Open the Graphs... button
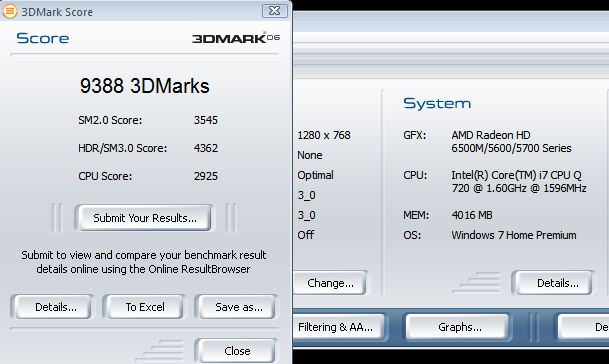The height and width of the screenshot is (364, 609). coord(458,327)
